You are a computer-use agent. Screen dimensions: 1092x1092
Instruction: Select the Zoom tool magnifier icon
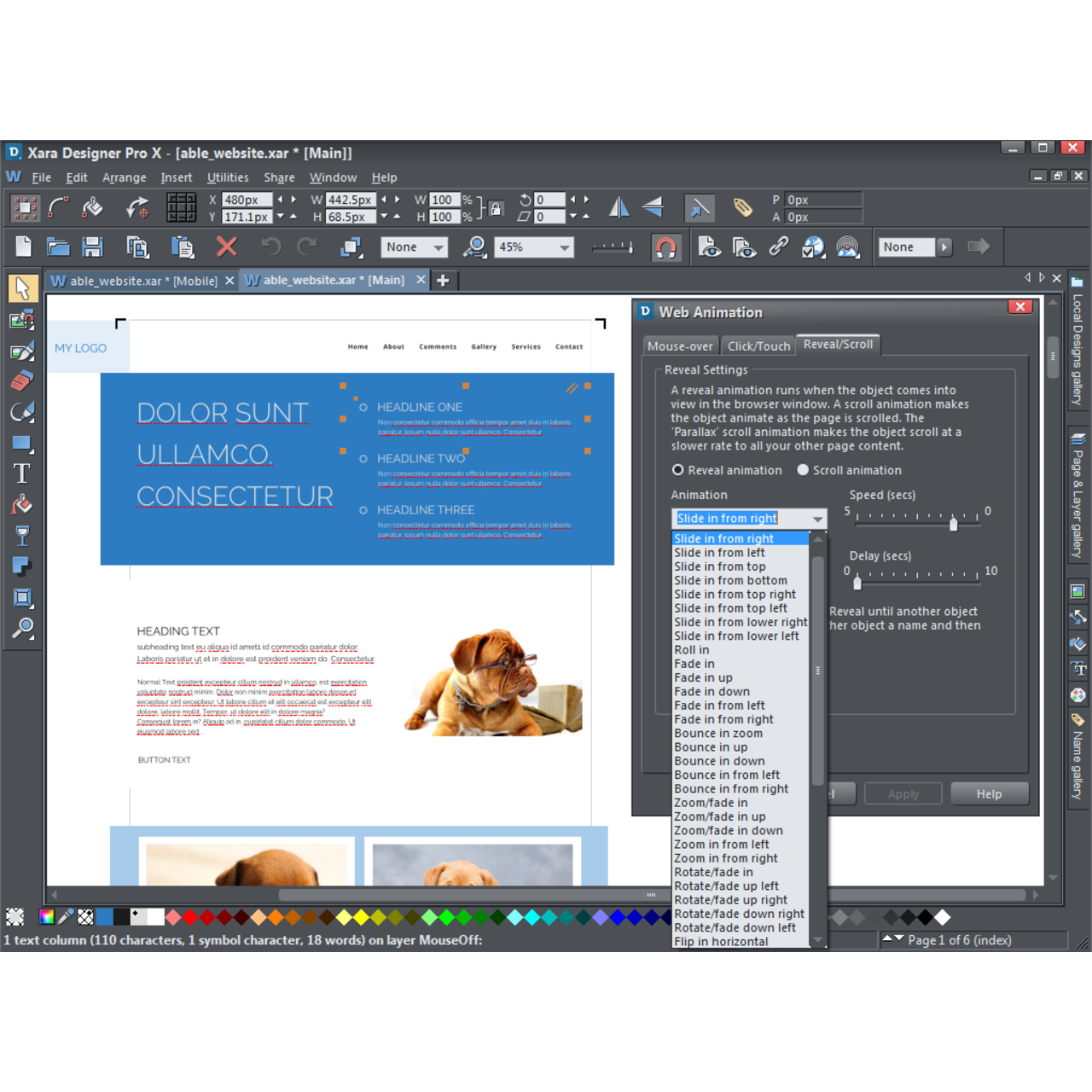point(22,629)
